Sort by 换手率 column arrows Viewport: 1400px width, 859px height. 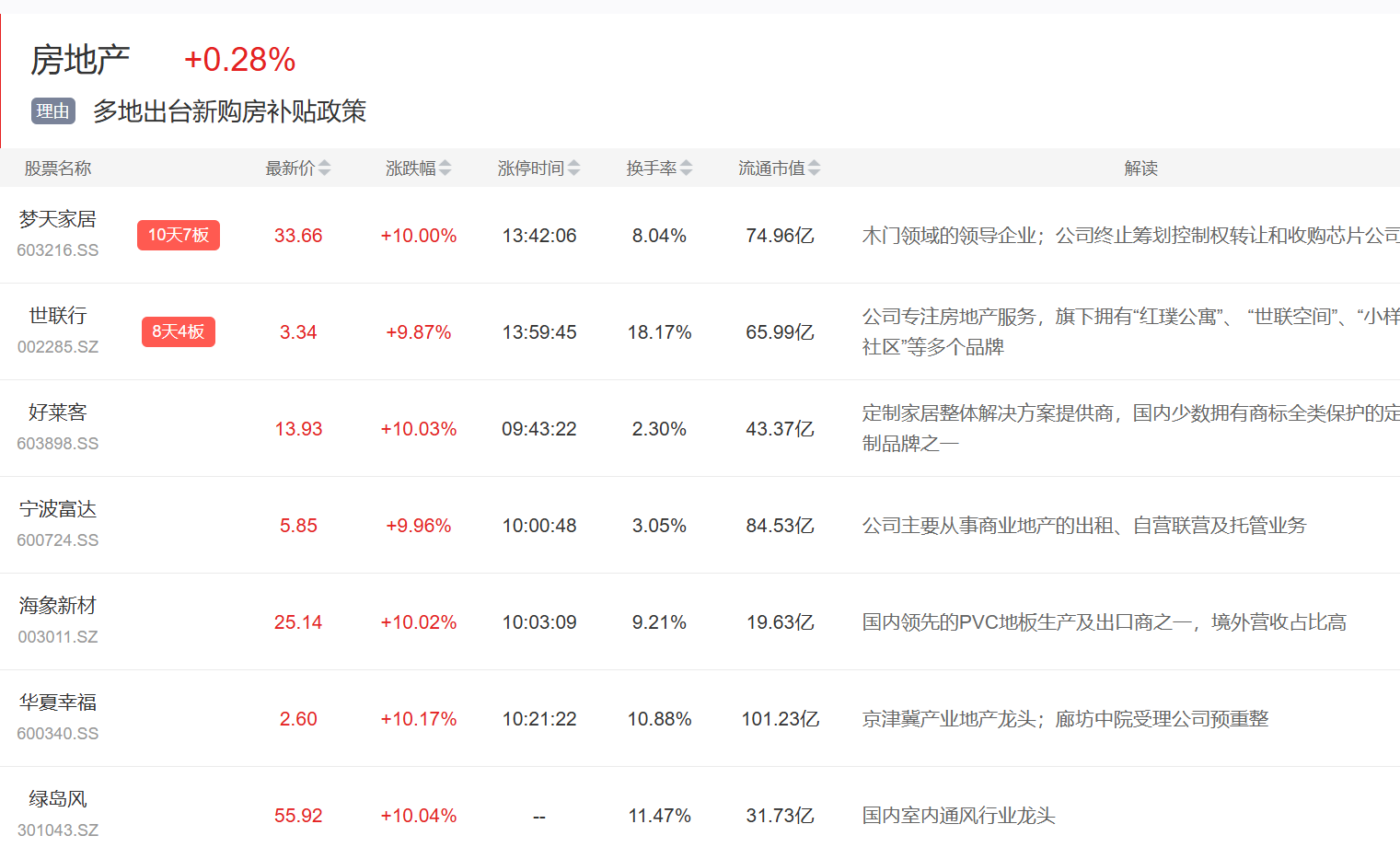pos(686,168)
